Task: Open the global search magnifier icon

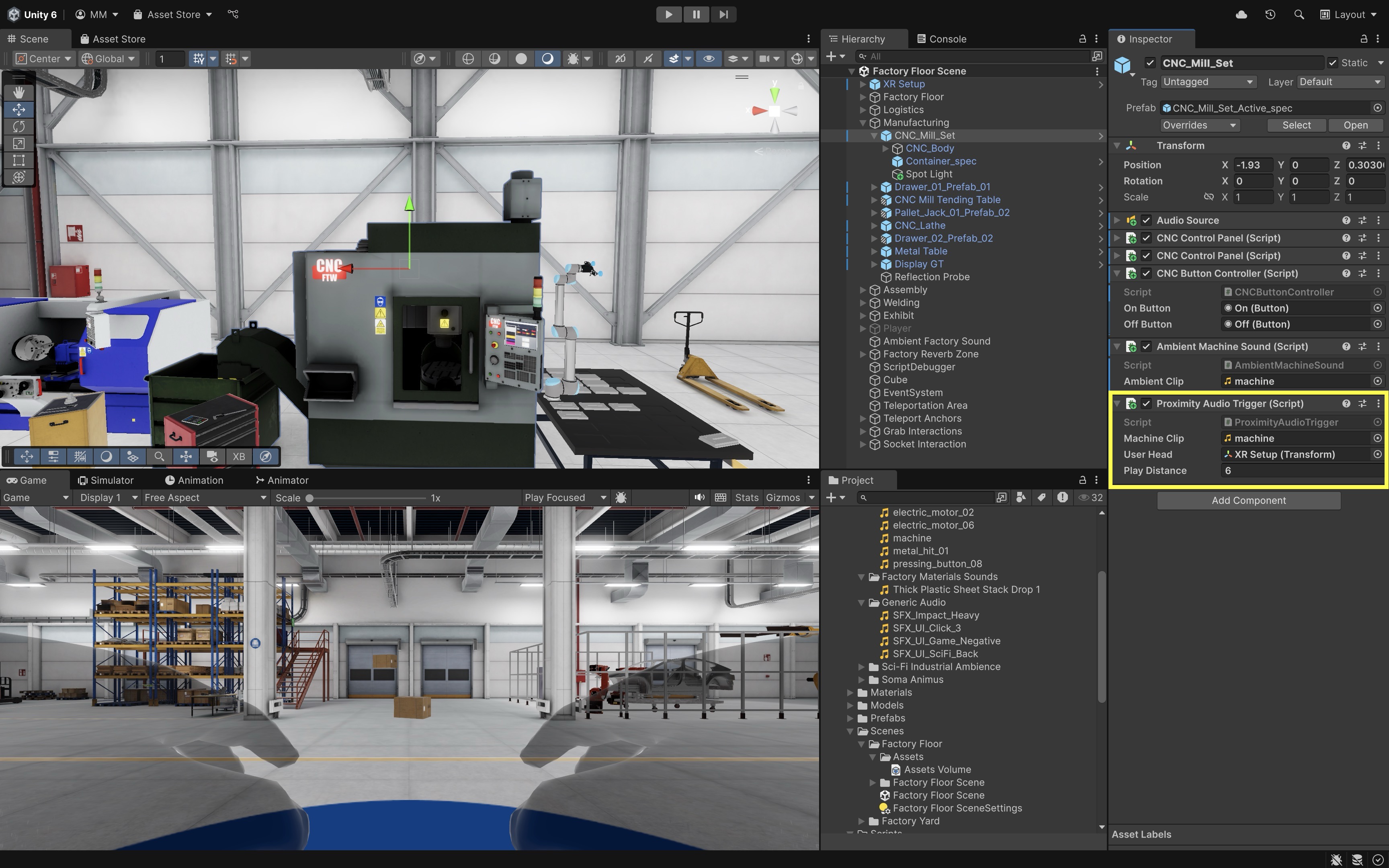Action: coord(1298,14)
